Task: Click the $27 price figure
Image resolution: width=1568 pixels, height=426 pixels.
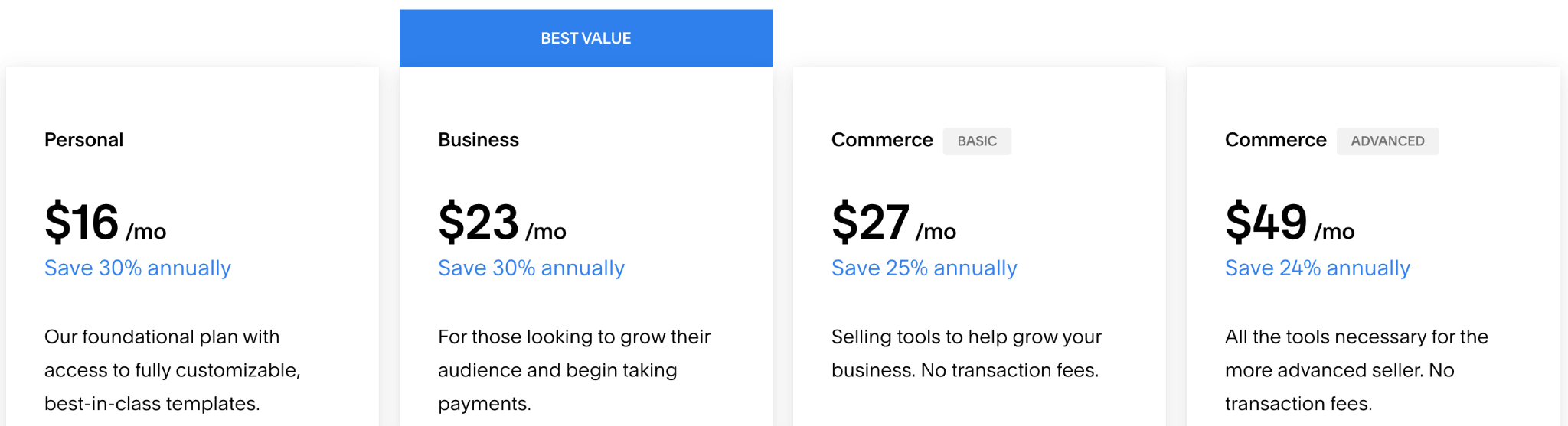Action: pos(871,223)
